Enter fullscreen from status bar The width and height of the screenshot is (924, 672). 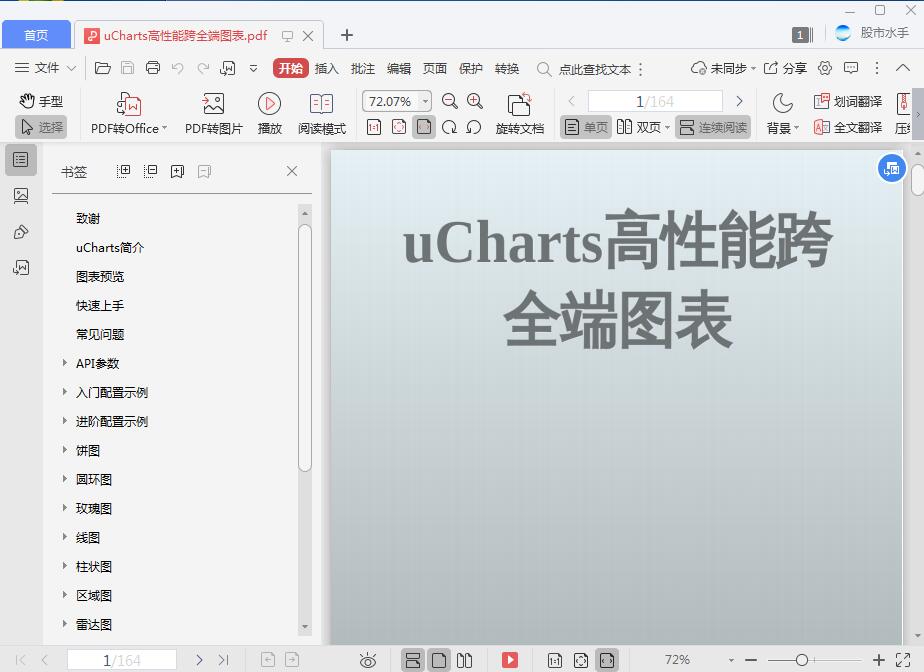click(903, 660)
